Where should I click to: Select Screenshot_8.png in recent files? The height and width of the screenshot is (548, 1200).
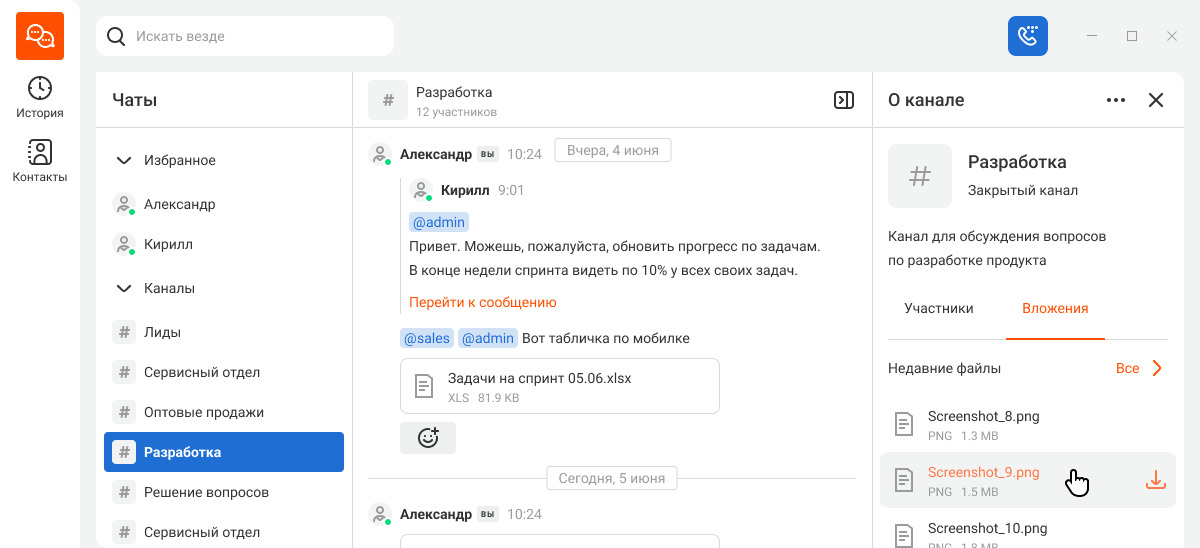click(1028, 424)
